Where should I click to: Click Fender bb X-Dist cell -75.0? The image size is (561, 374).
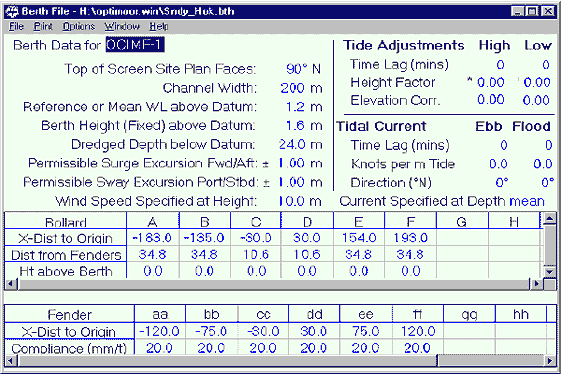tap(211, 331)
